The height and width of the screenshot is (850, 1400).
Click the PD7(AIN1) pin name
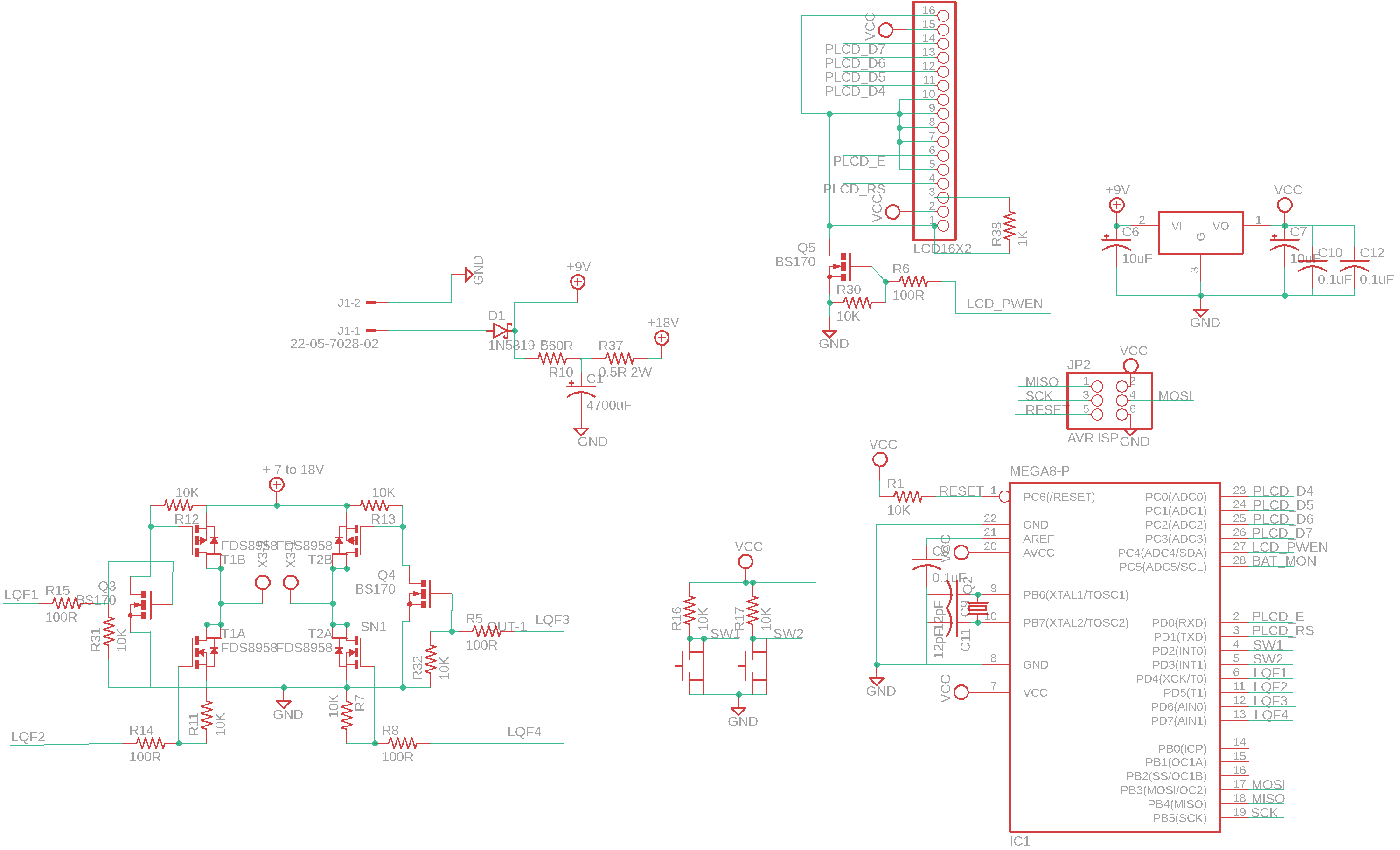click(1178, 720)
